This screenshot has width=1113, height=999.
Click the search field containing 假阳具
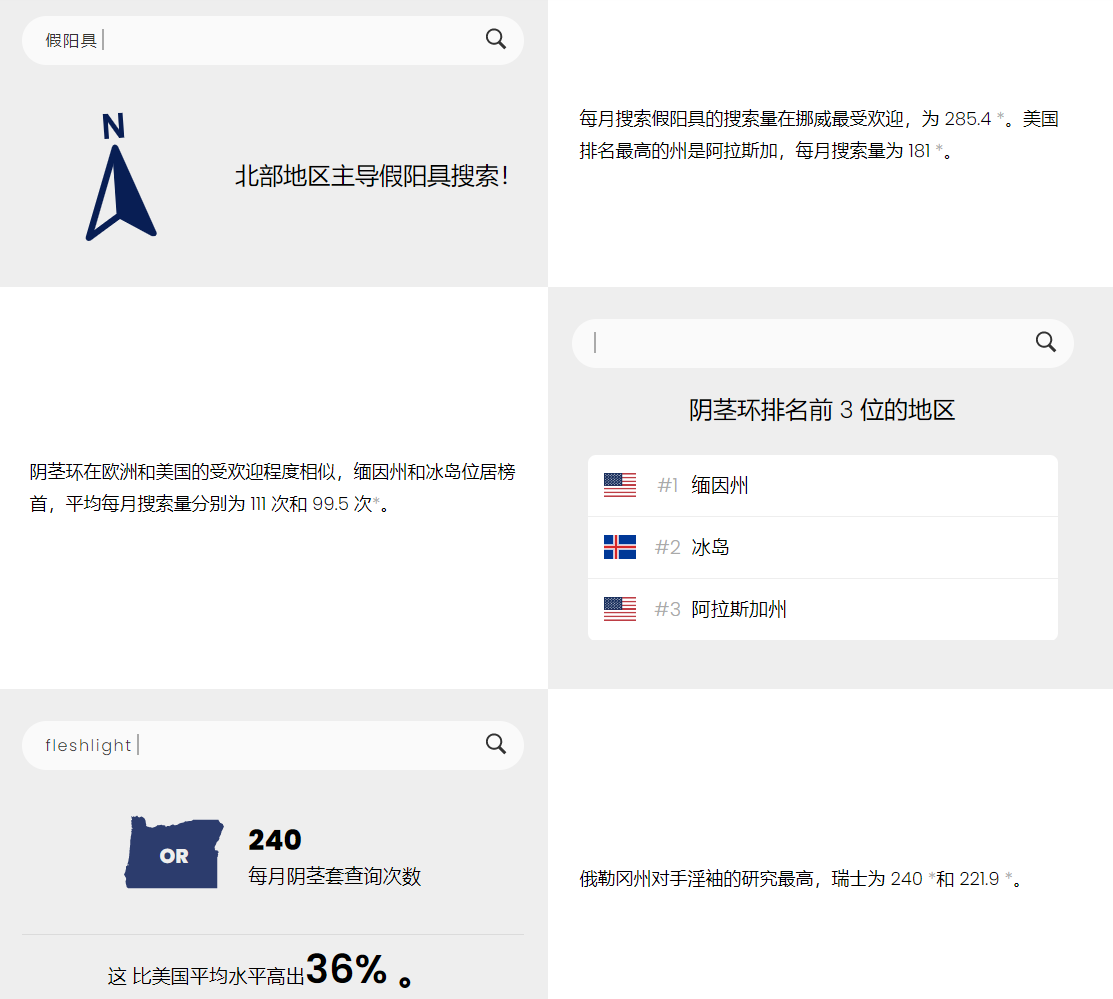(x=273, y=40)
